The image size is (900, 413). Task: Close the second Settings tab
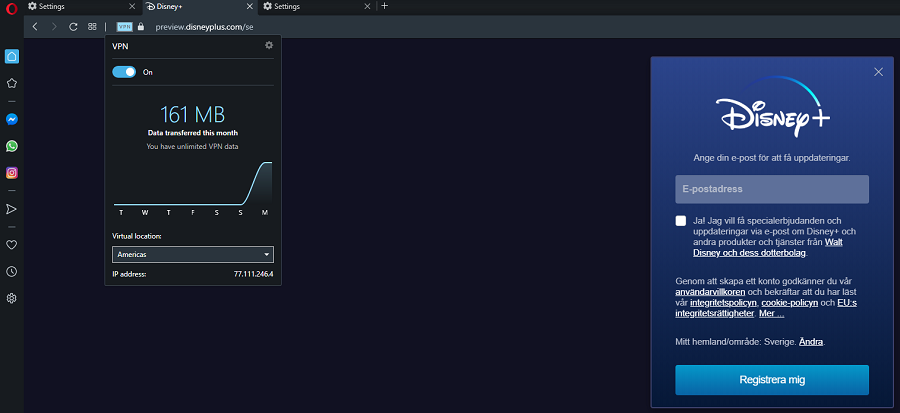(367, 6)
